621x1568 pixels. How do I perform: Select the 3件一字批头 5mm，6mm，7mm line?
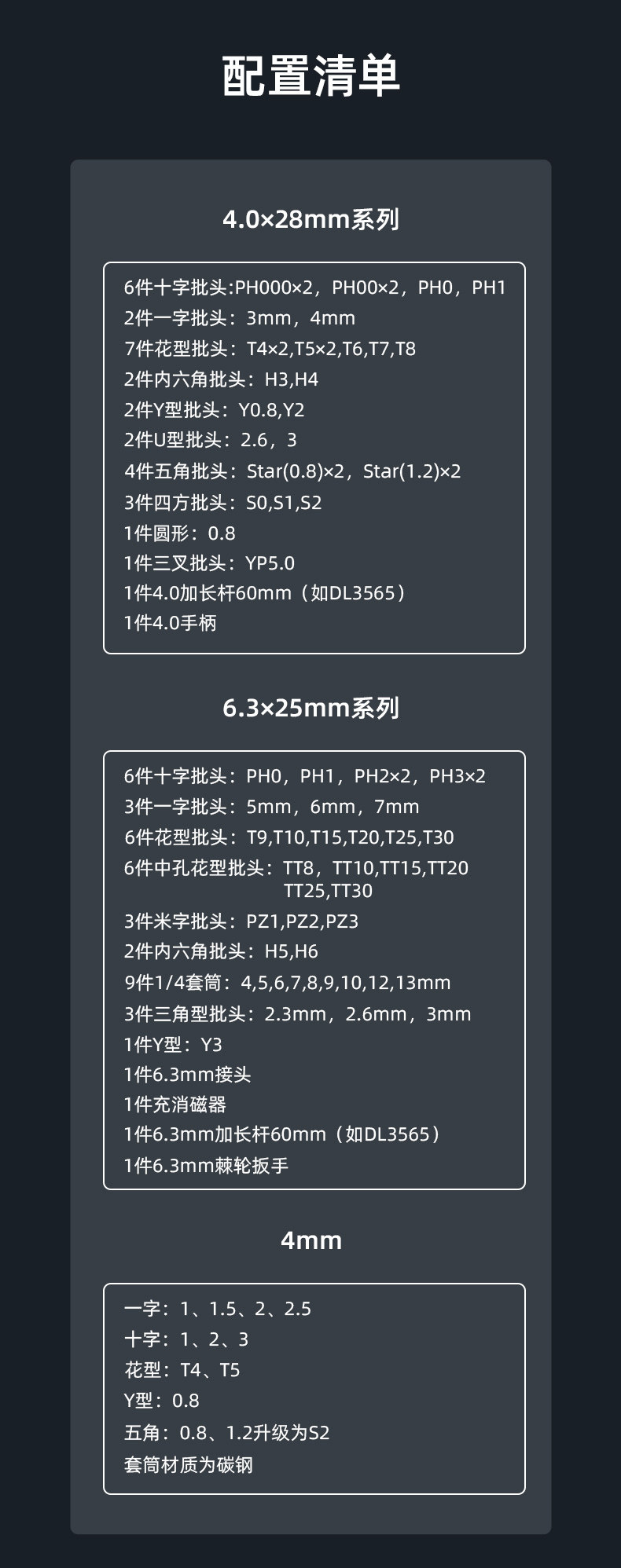(272, 807)
